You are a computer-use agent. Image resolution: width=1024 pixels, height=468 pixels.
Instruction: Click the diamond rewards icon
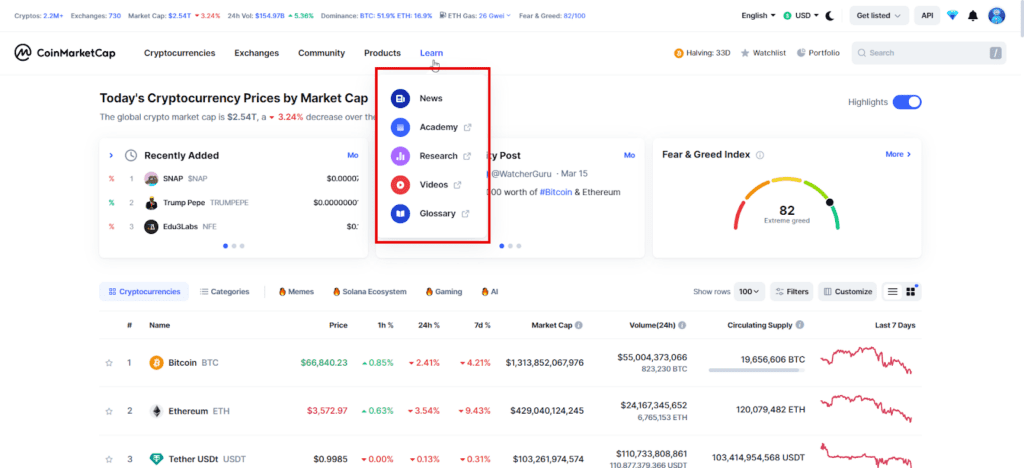point(952,16)
